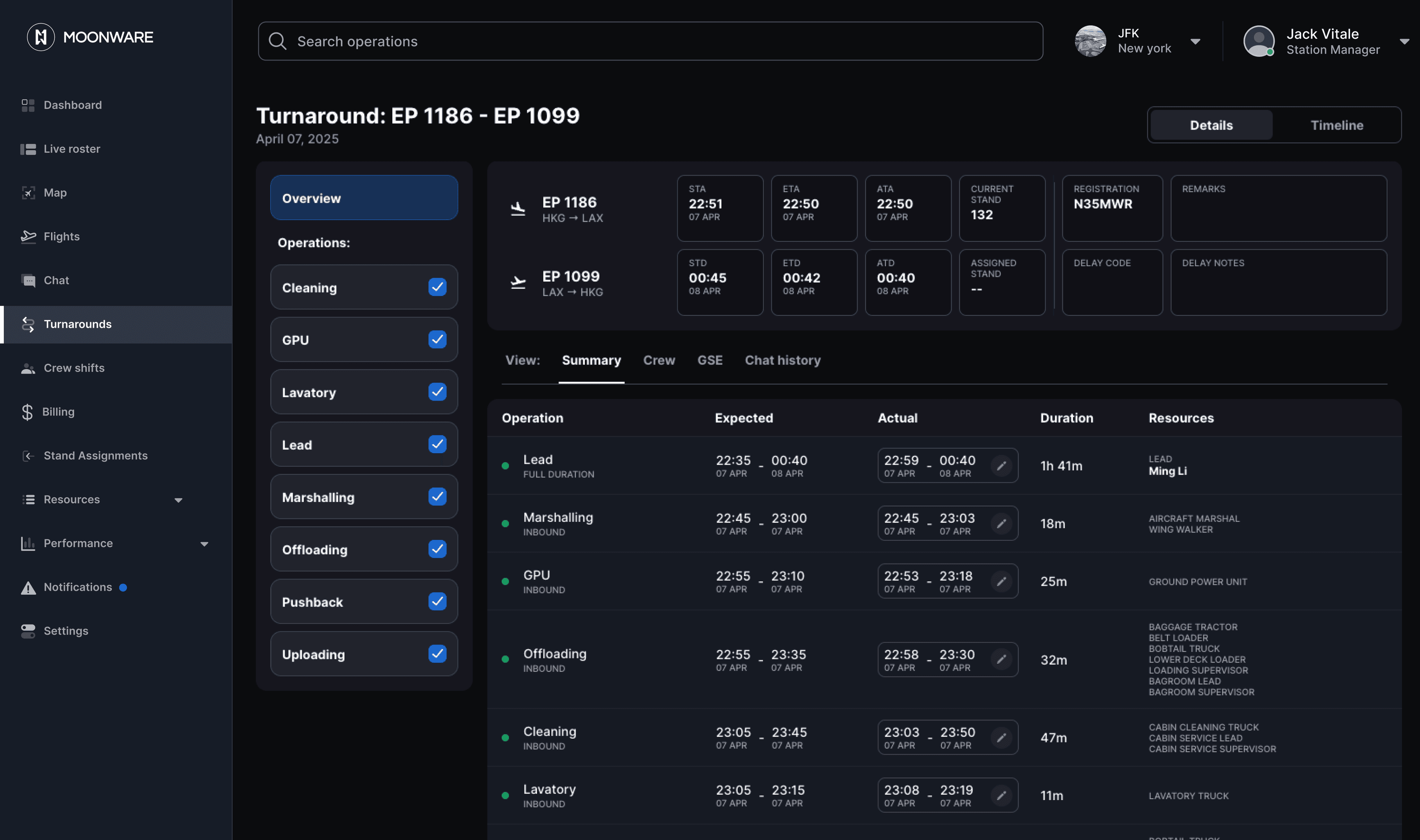This screenshot has width=1420, height=840.
Task: Expand the Resources sidebar menu
Action: [178, 500]
